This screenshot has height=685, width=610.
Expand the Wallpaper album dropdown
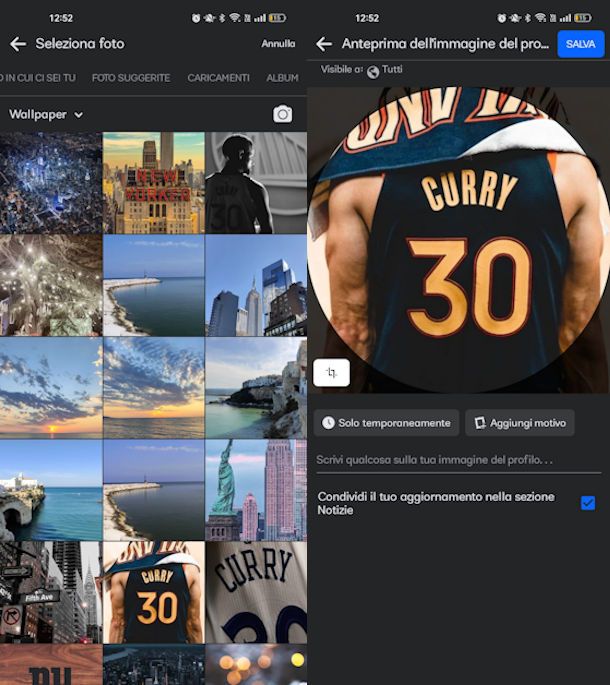(46, 114)
